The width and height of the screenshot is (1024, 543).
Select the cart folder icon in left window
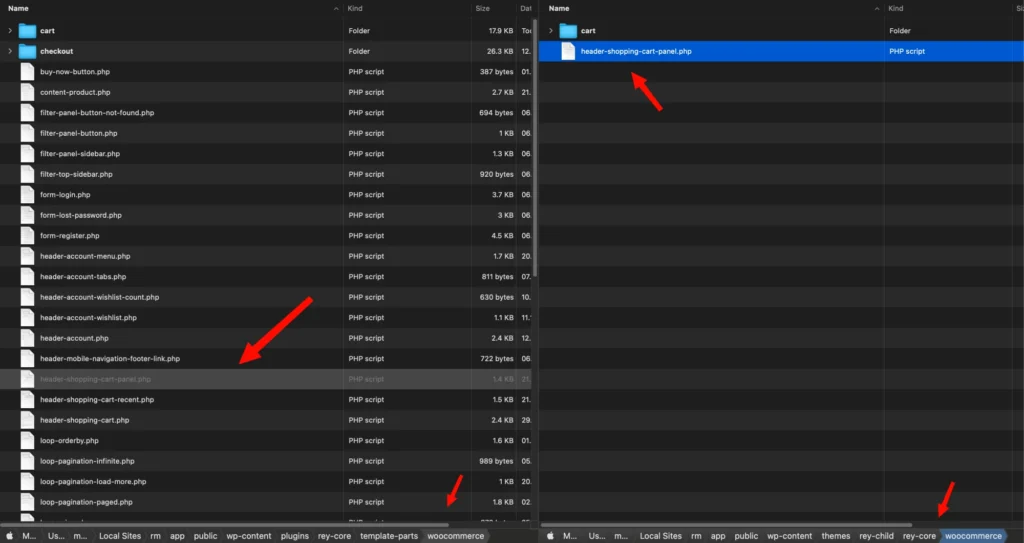27,31
